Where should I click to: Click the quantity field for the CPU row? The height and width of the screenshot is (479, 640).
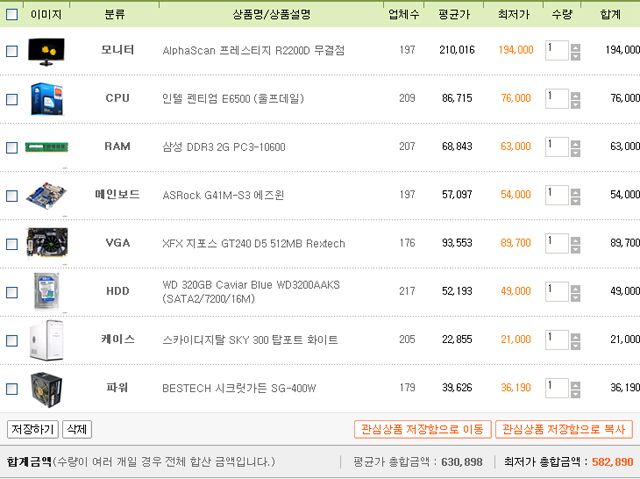click(x=557, y=99)
